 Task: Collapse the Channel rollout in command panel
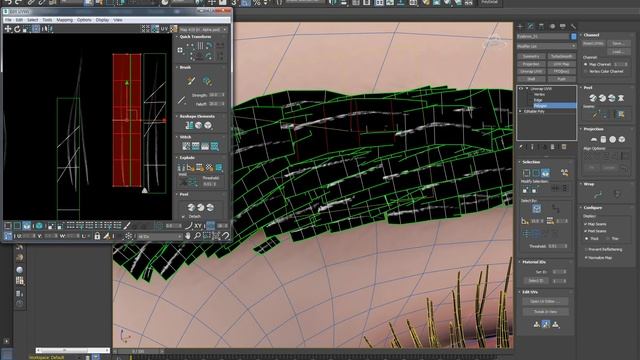coord(580,35)
